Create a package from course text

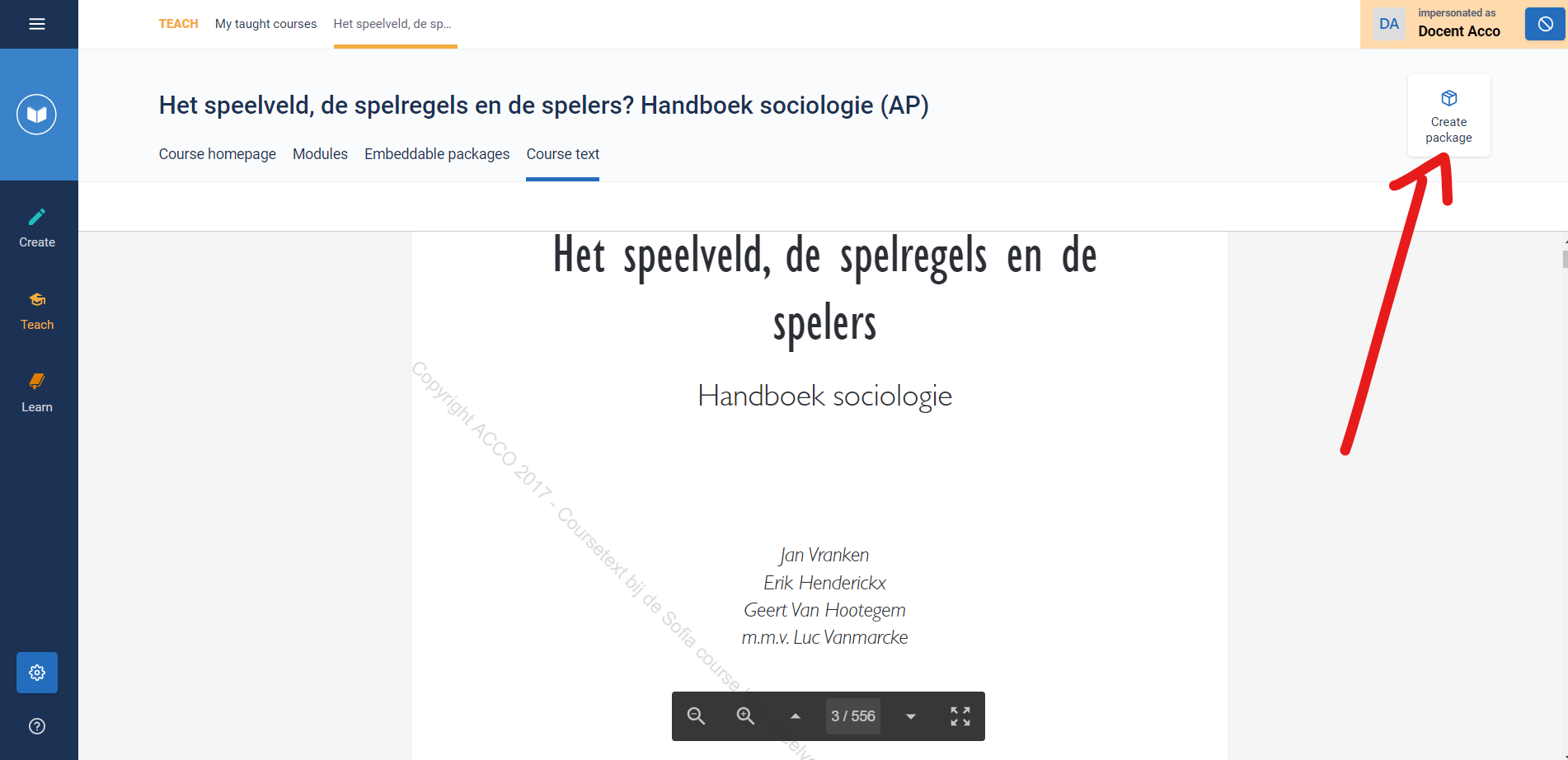point(1448,115)
